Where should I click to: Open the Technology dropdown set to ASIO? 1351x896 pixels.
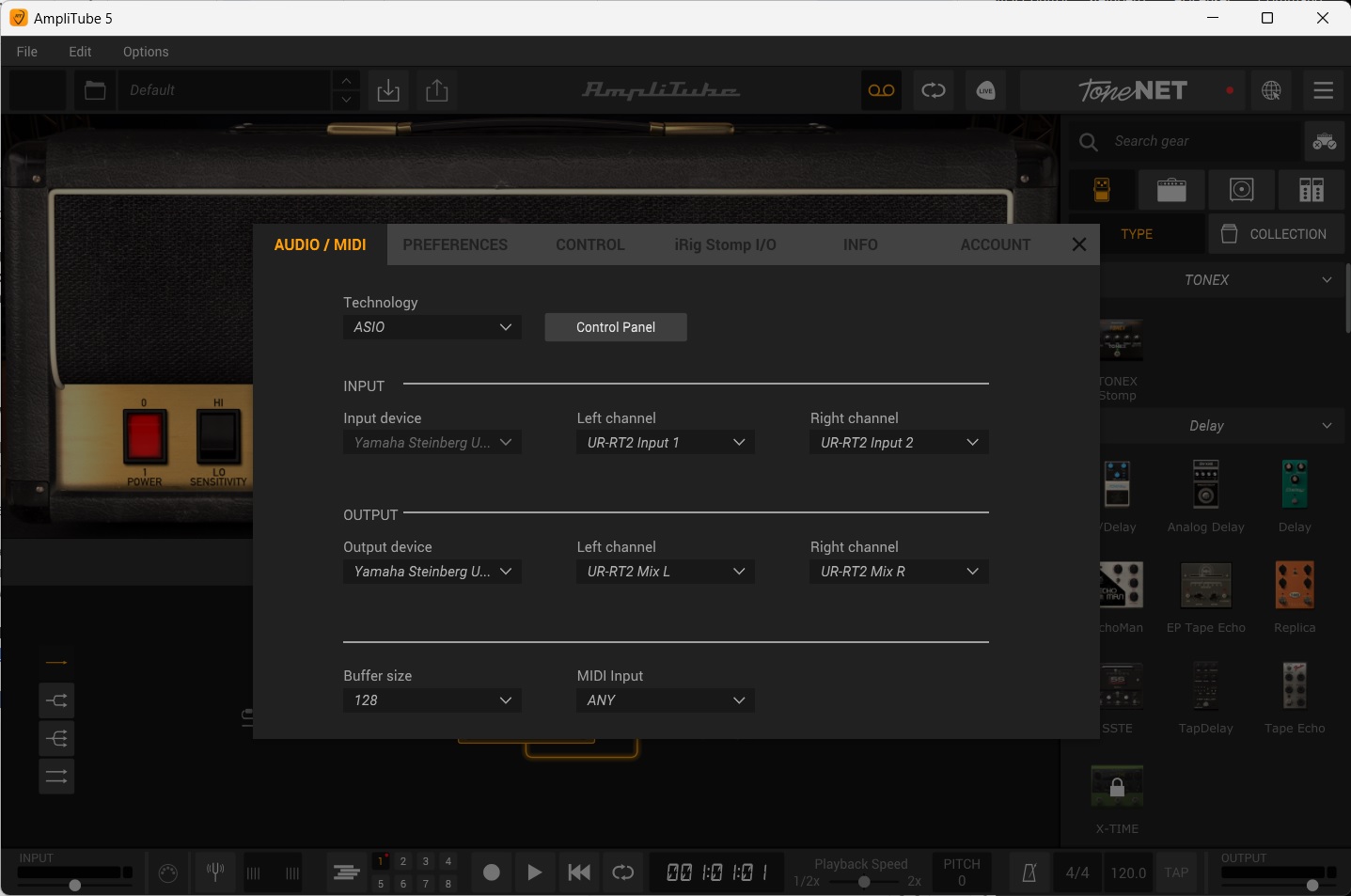(432, 326)
